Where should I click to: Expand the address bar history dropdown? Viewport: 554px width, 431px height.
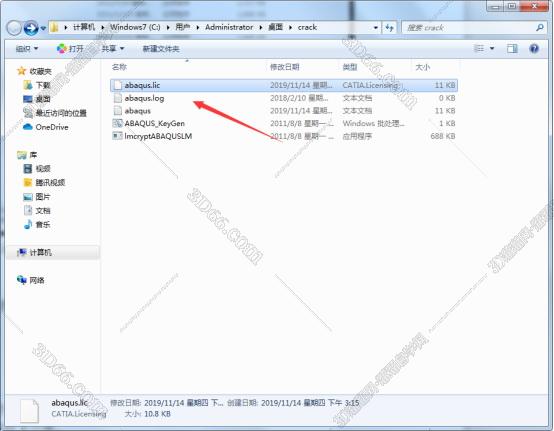pos(375,28)
